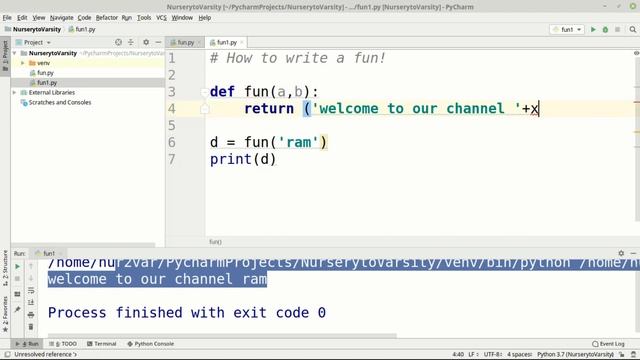640x360 pixels.
Task: Open the Python Console tool window
Action: coord(151,344)
